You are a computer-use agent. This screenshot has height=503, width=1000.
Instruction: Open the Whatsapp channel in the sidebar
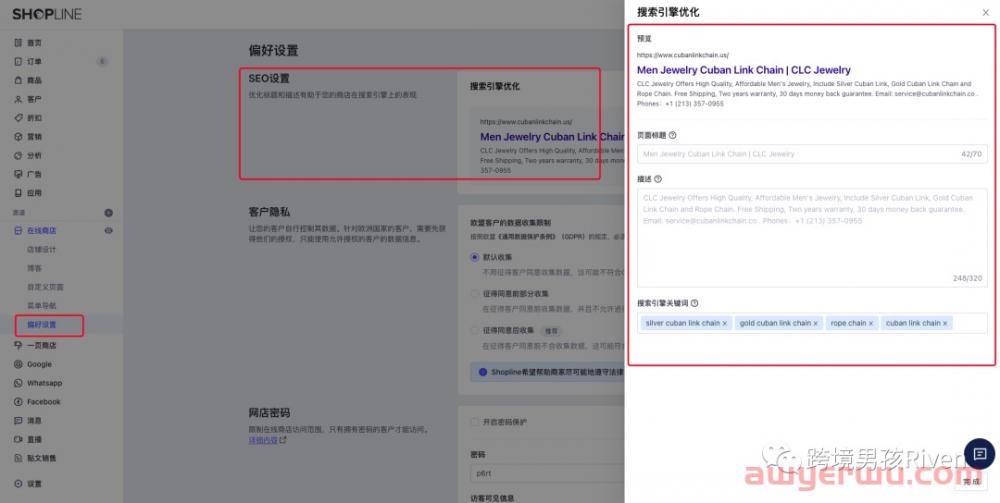click(x=44, y=383)
